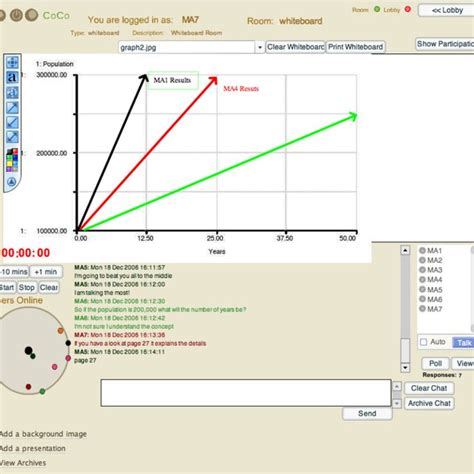Image resolution: width=474 pixels, height=474 pixels.
Task: Click the red Lobby status indicator
Action: point(407,9)
